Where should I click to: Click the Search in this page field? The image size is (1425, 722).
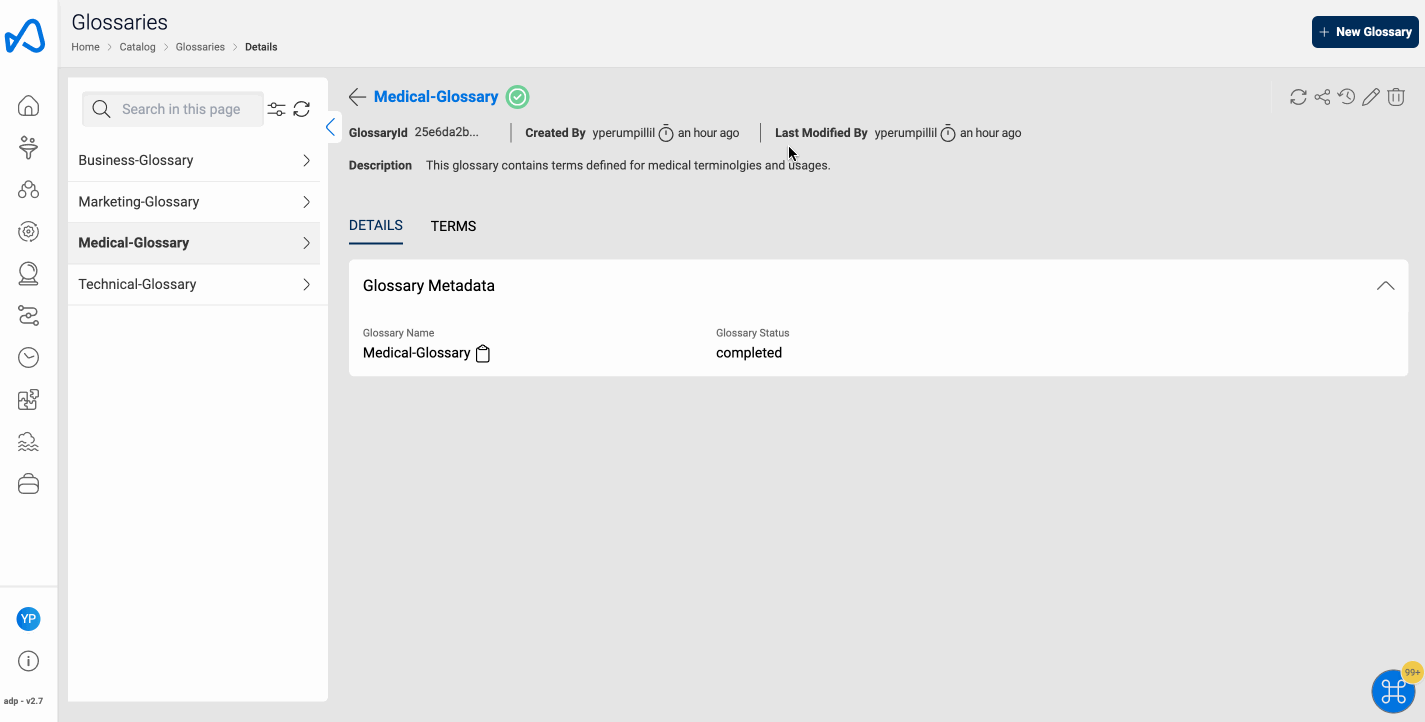tap(173, 109)
